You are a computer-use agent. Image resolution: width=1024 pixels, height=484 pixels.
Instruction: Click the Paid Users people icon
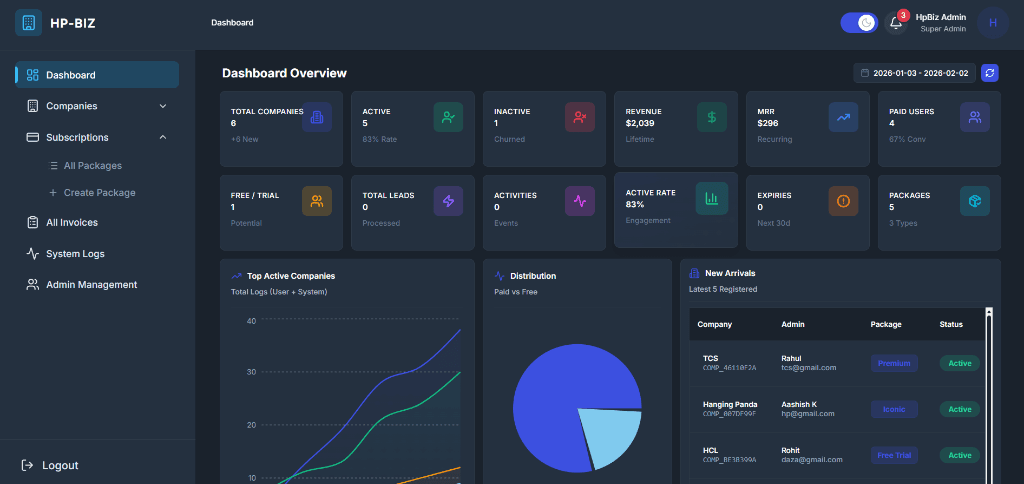tap(975, 118)
